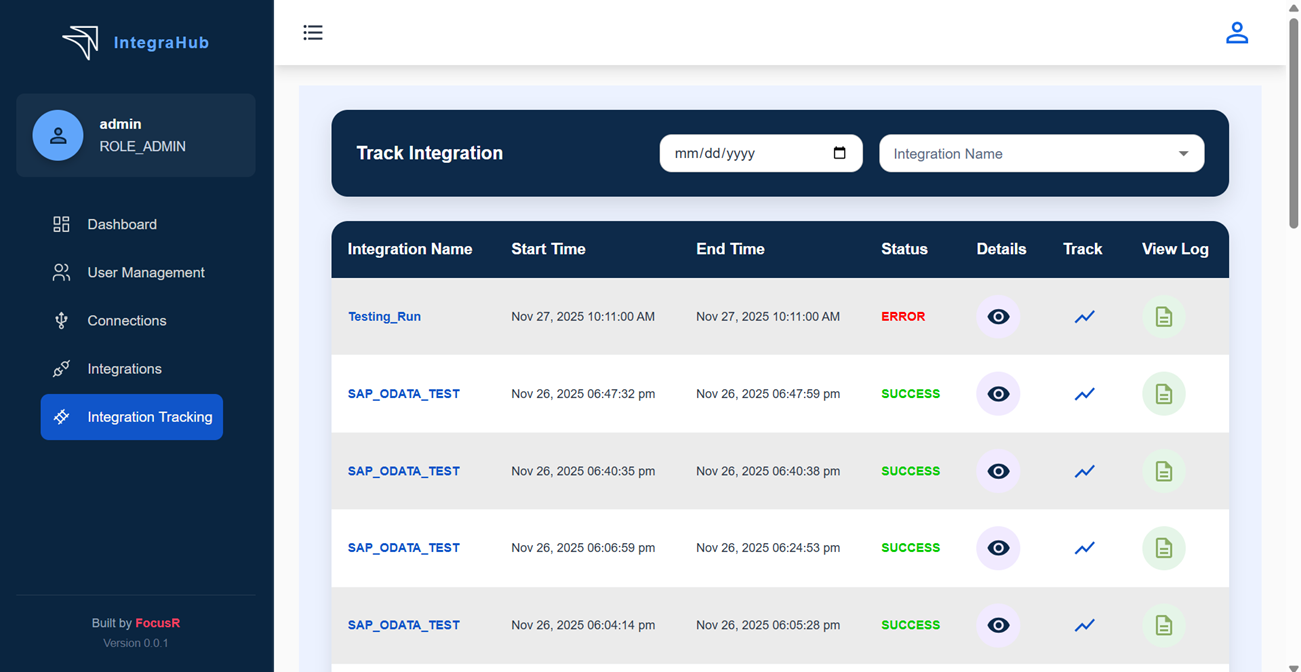Viewport: 1301px width, 672px height.
Task: Open the calendar picker in the date field
Action: click(839, 152)
